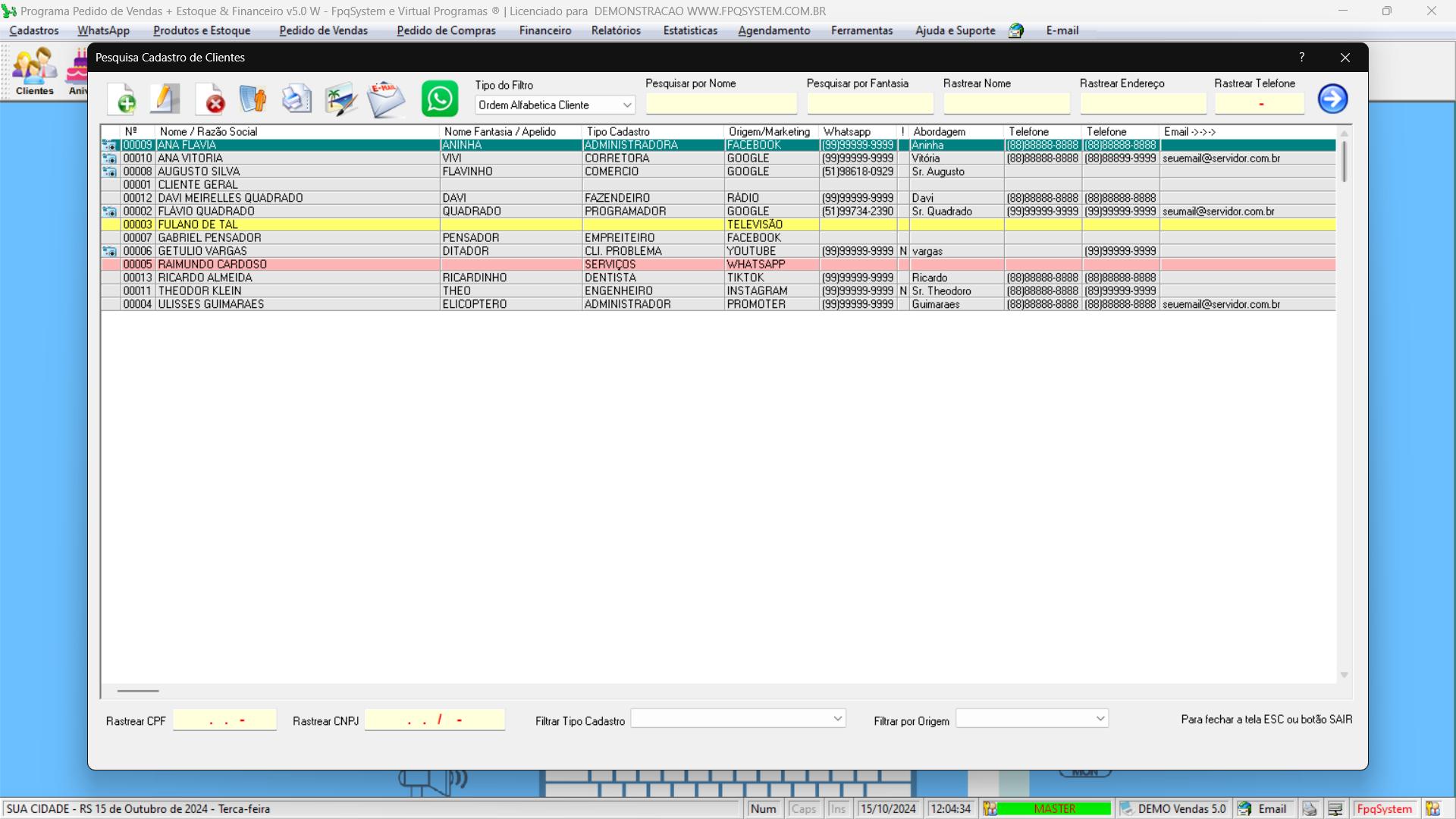Viewport: 1456px width, 819px height.
Task: Click the Rastrear CNPJ field
Action: tap(435, 720)
